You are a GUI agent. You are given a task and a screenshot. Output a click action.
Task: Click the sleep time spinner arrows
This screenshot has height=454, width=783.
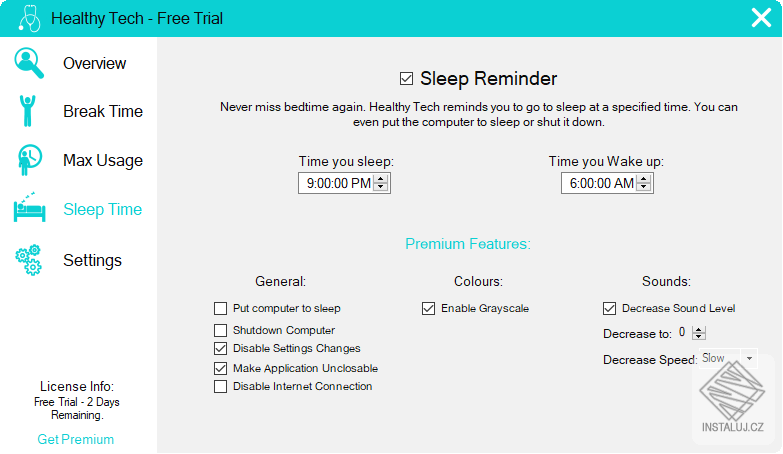point(381,183)
